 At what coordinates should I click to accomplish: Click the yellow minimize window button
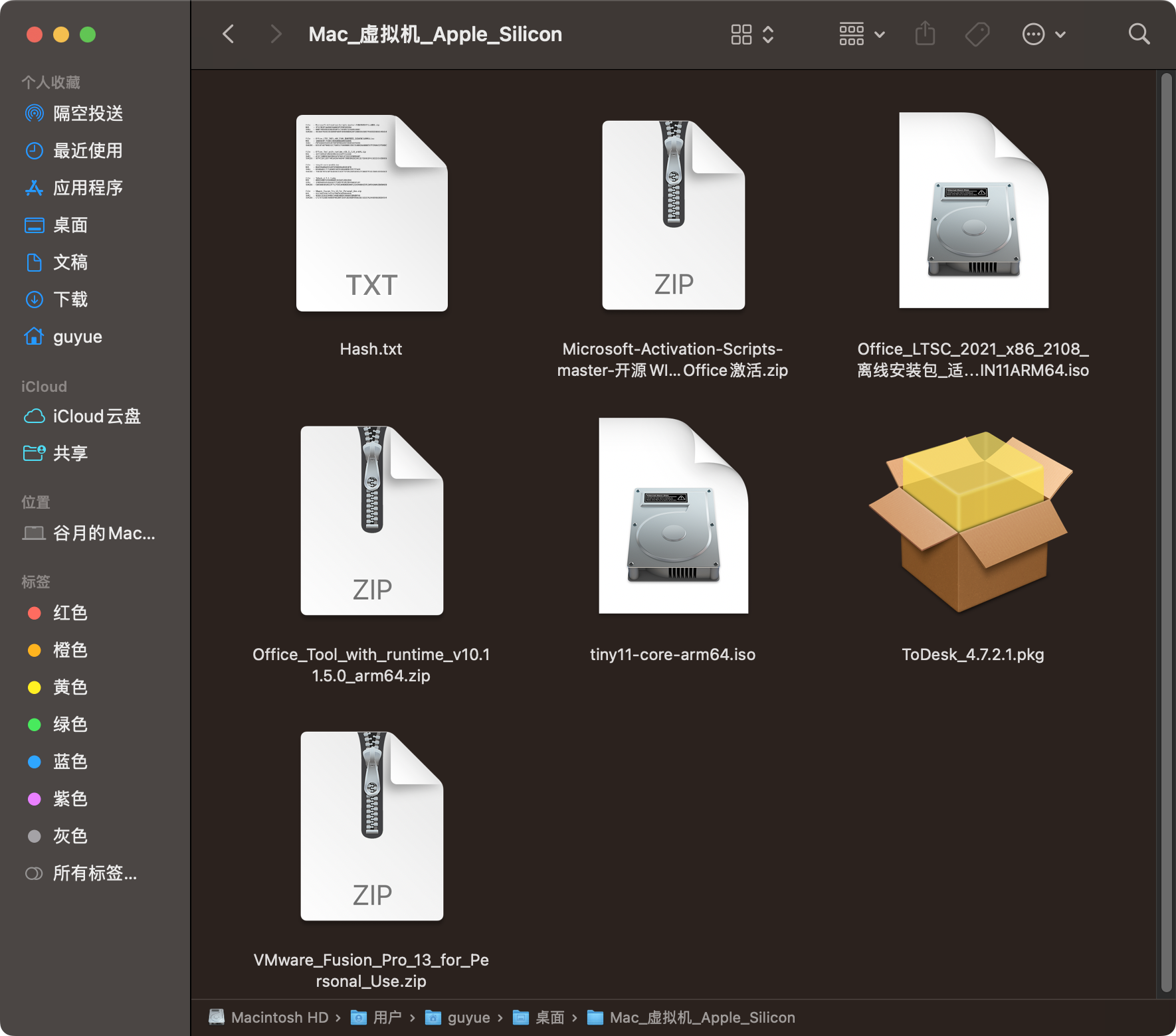tap(61, 35)
